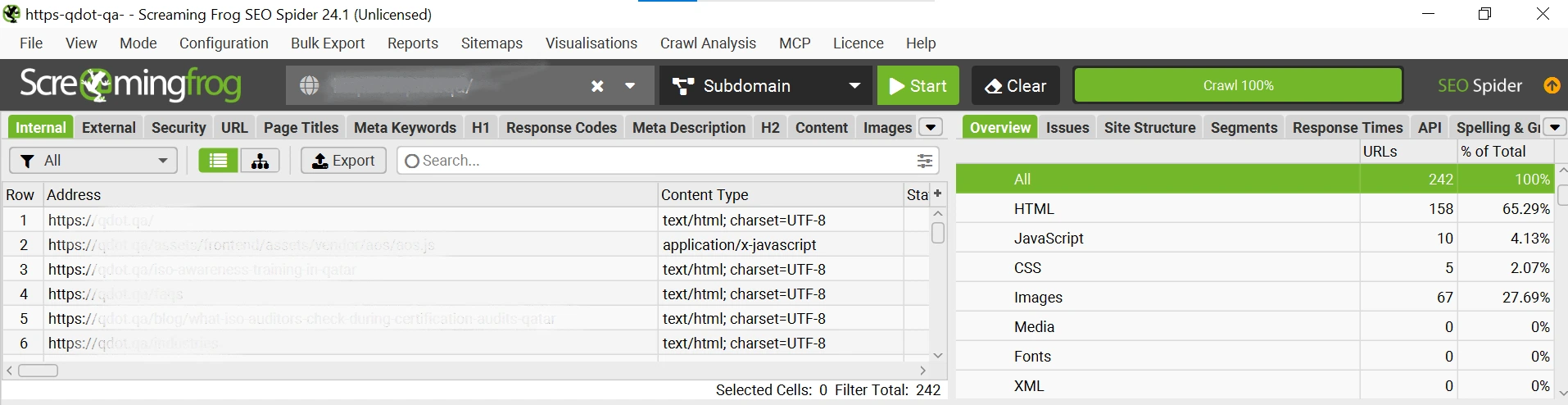Clear the crawl data

[1016, 85]
